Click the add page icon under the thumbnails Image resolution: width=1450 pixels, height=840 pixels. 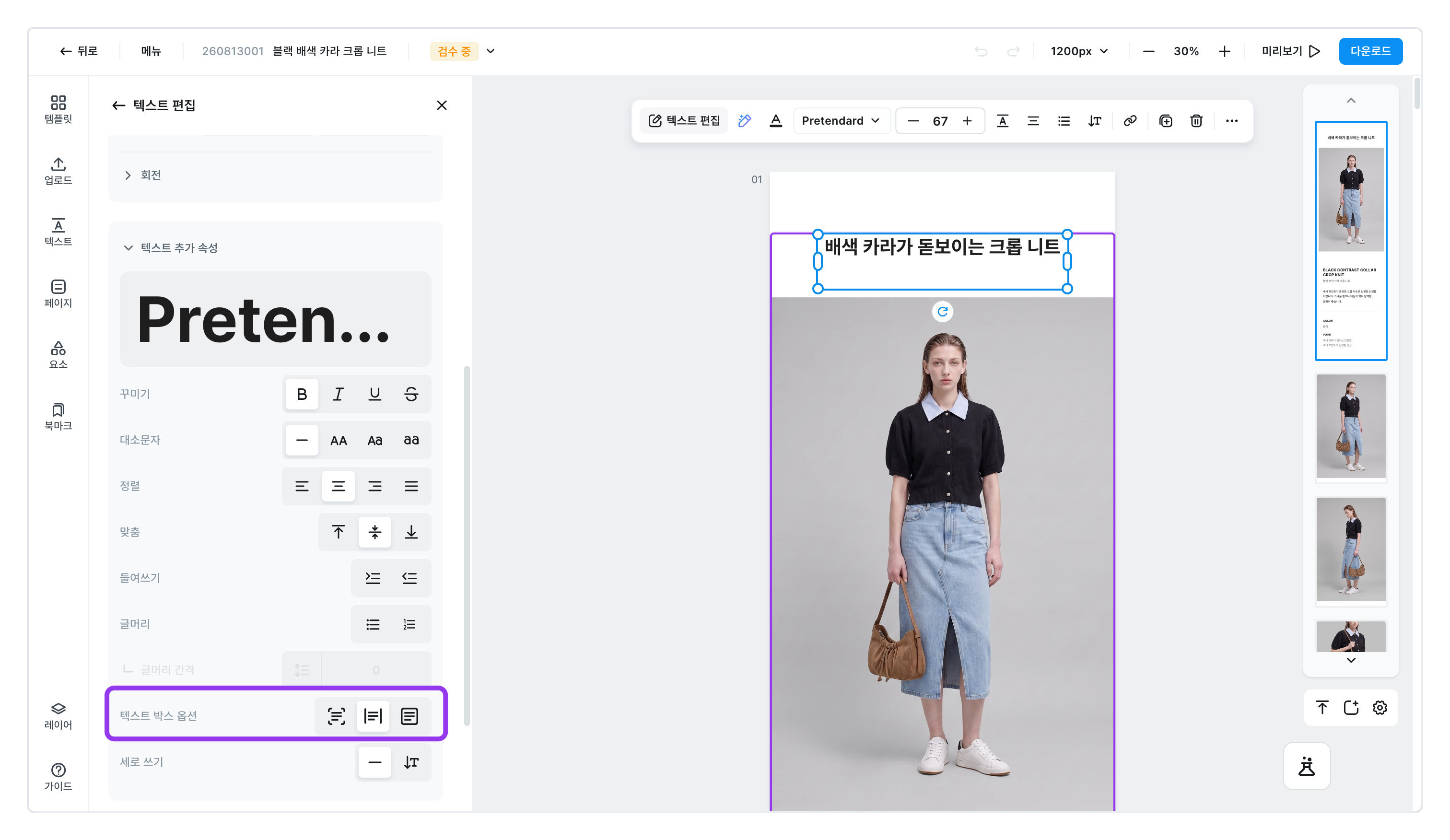click(1351, 708)
